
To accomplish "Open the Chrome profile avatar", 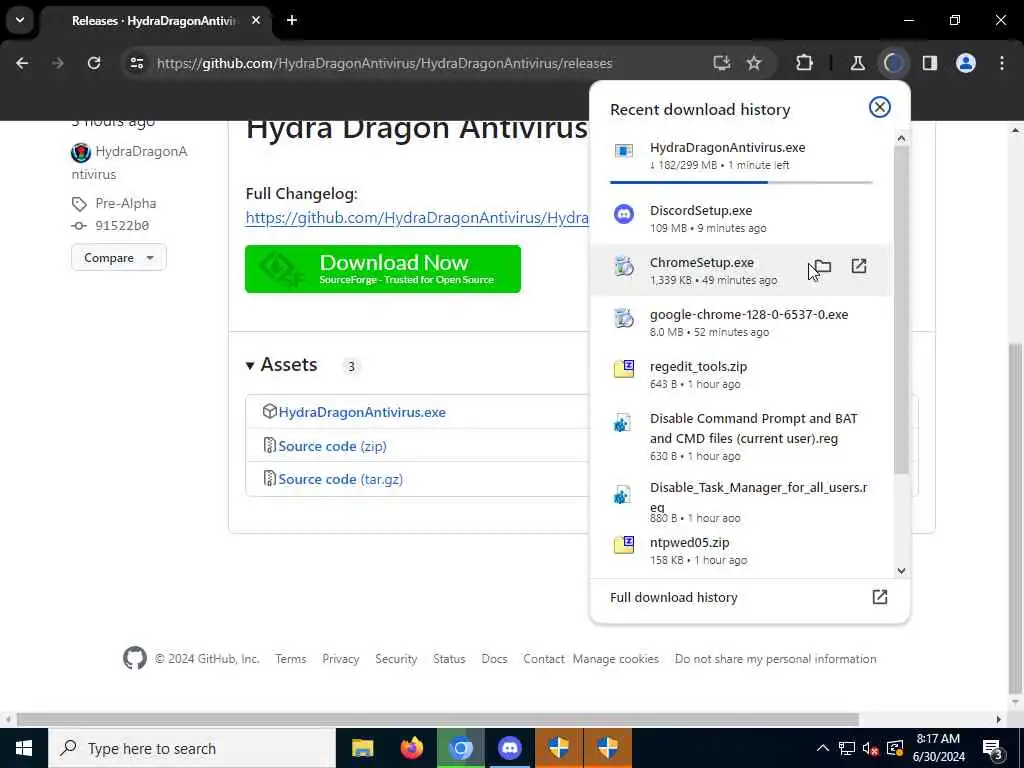I will (966, 63).
